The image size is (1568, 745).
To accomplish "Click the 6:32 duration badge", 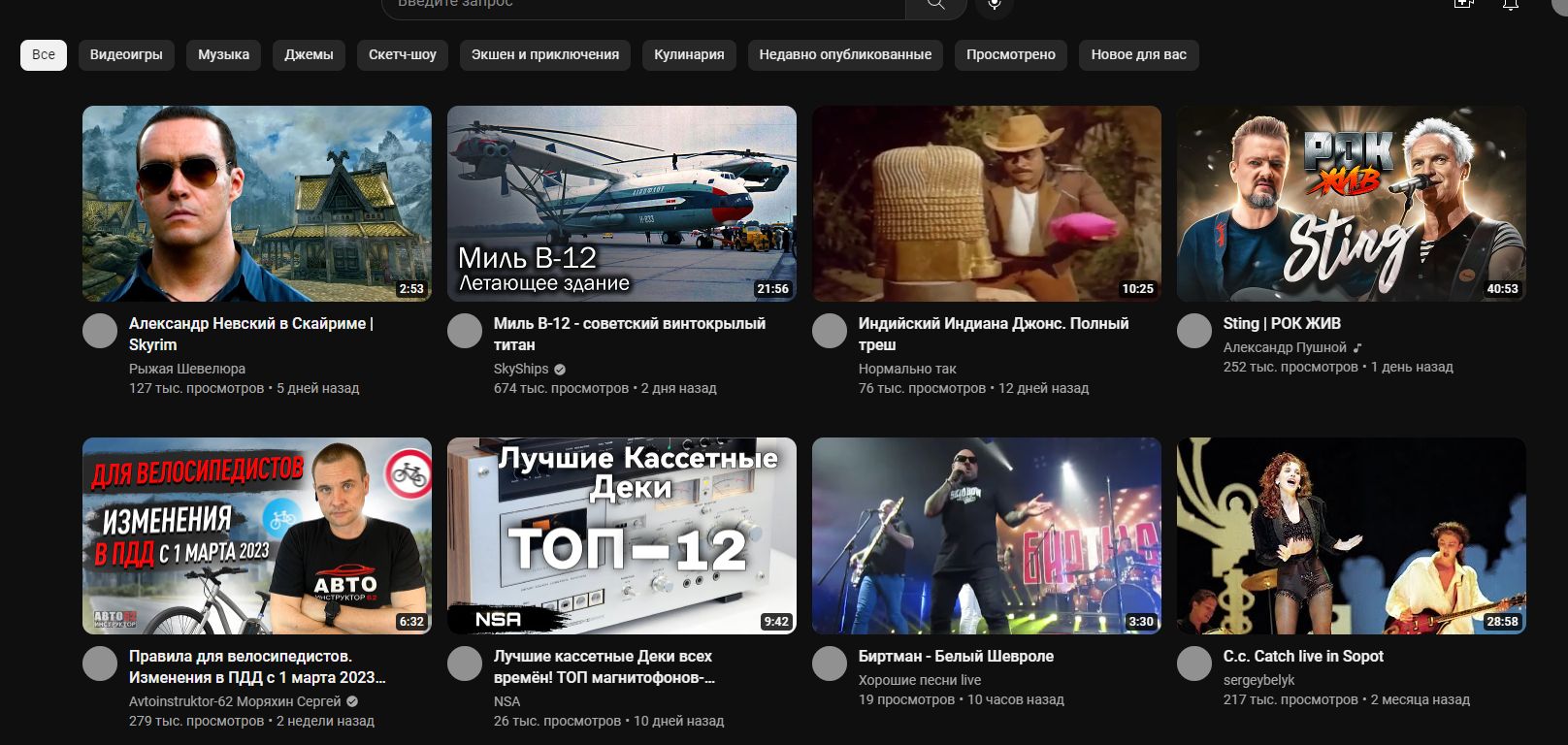I will (x=411, y=622).
